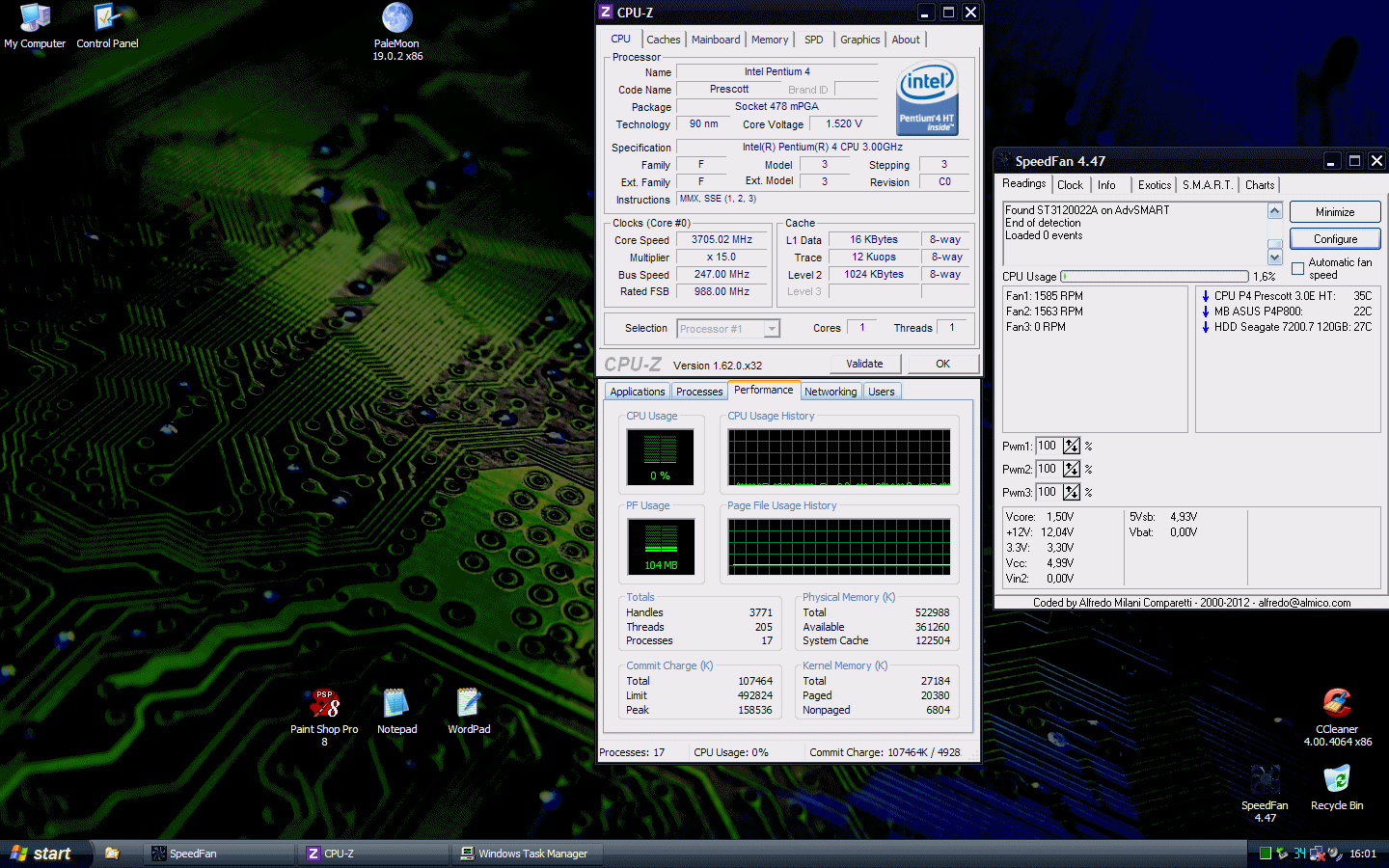The image size is (1389, 868).
Task: Open the PaleMoon browser desktop icon
Action: click(397, 19)
